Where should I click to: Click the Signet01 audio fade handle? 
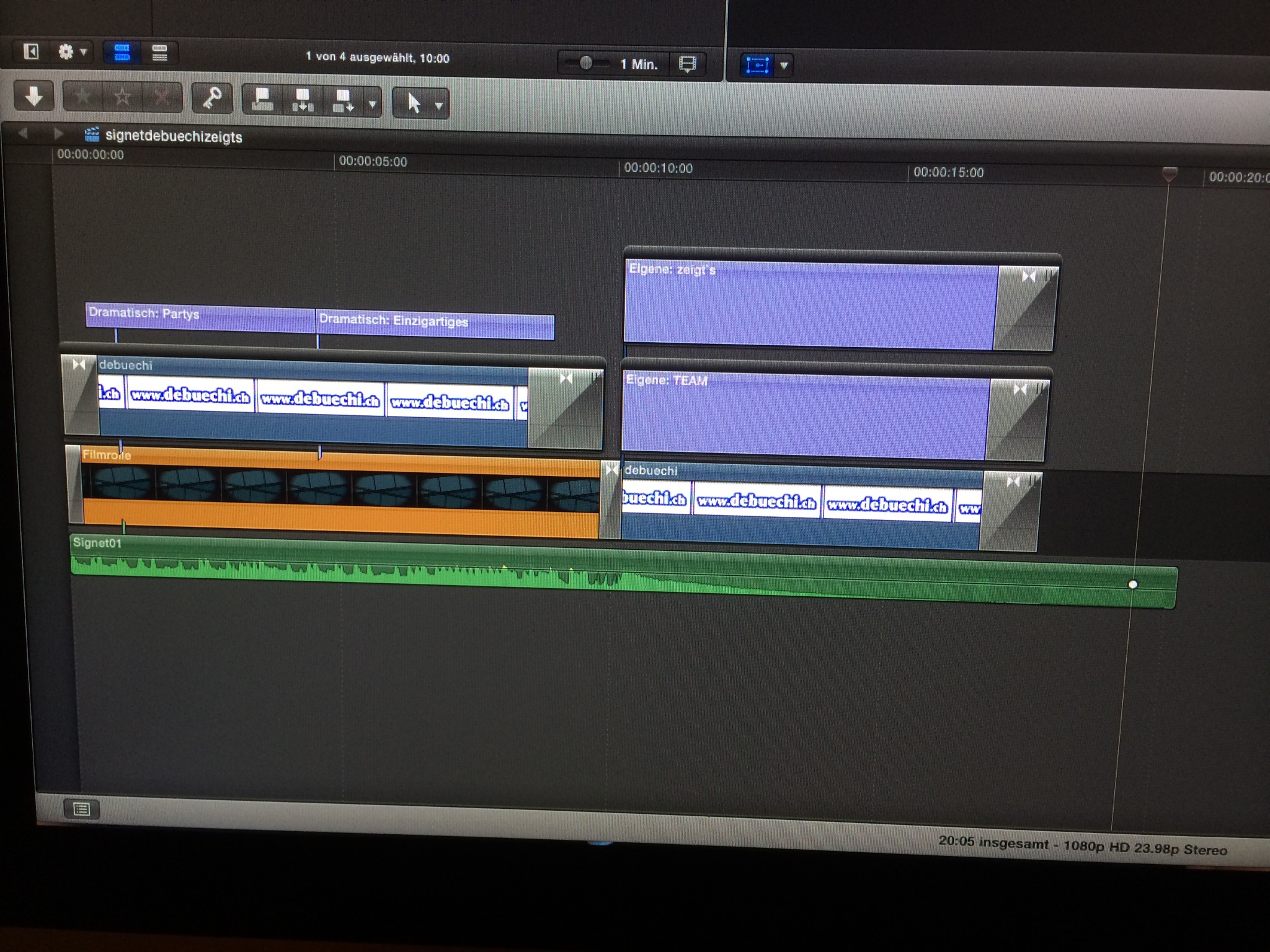tap(1133, 584)
